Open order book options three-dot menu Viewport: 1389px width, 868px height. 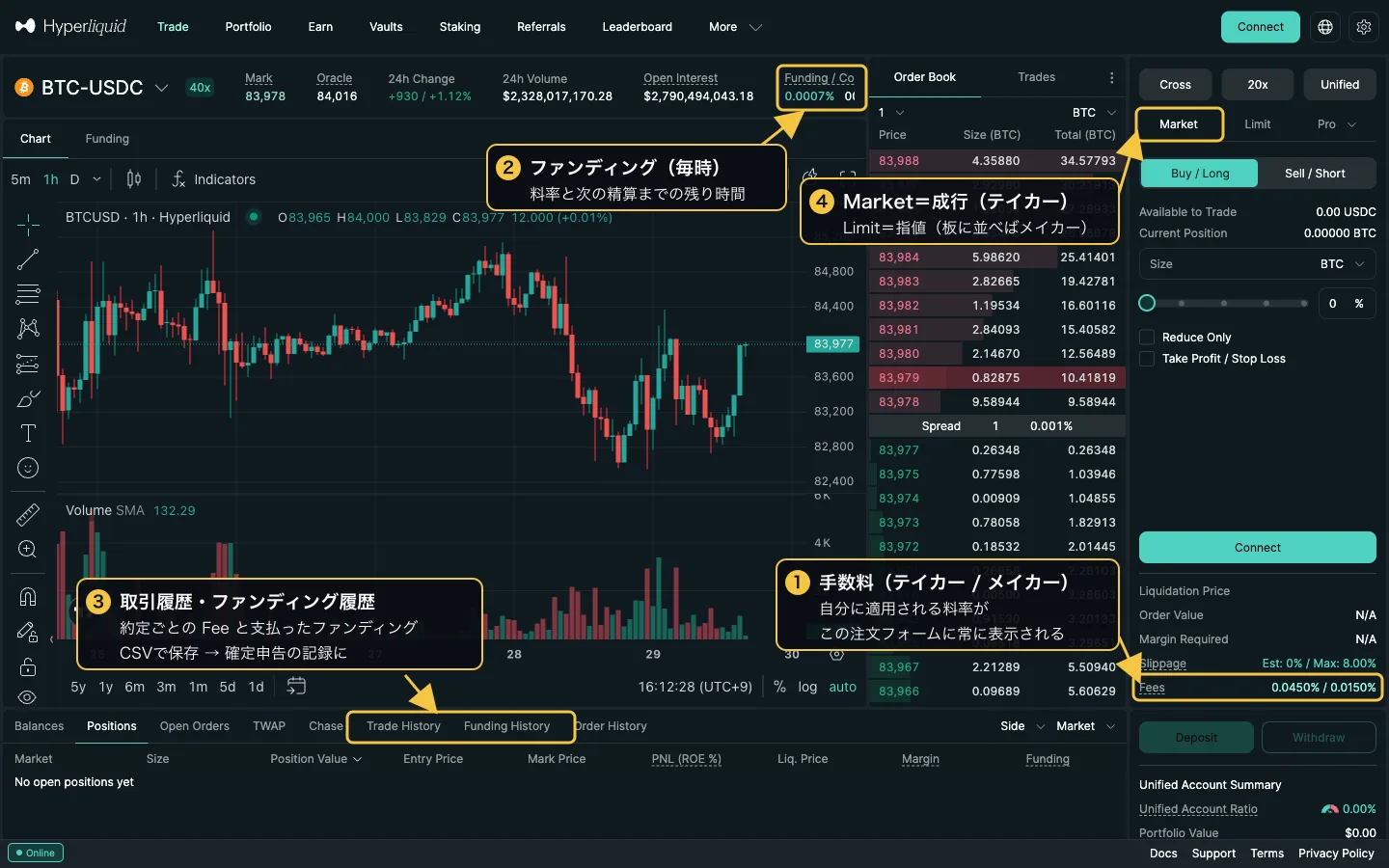click(x=1111, y=77)
